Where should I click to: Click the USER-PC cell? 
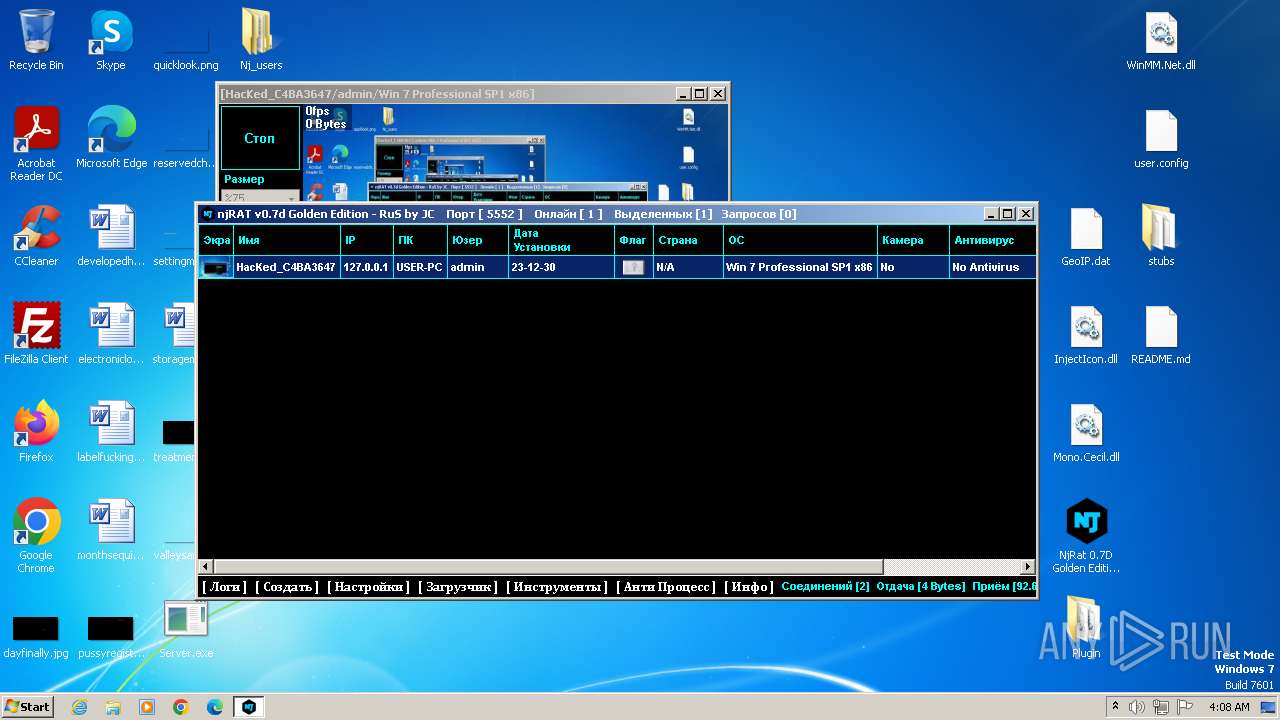point(420,267)
